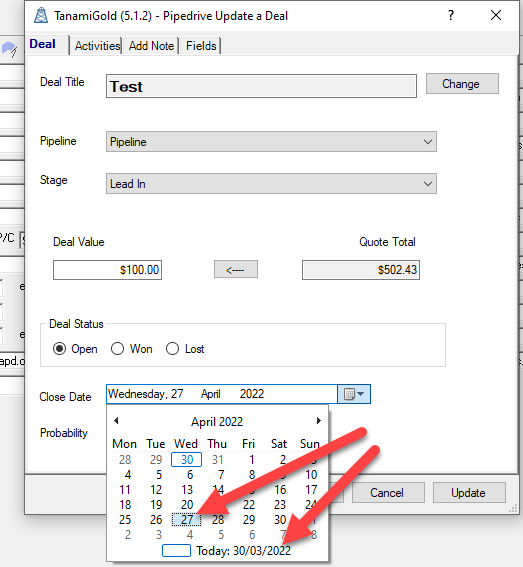Click the Deal Title field showing Test
523x567 pixels.
pyautogui.click(x=261, y=86)
